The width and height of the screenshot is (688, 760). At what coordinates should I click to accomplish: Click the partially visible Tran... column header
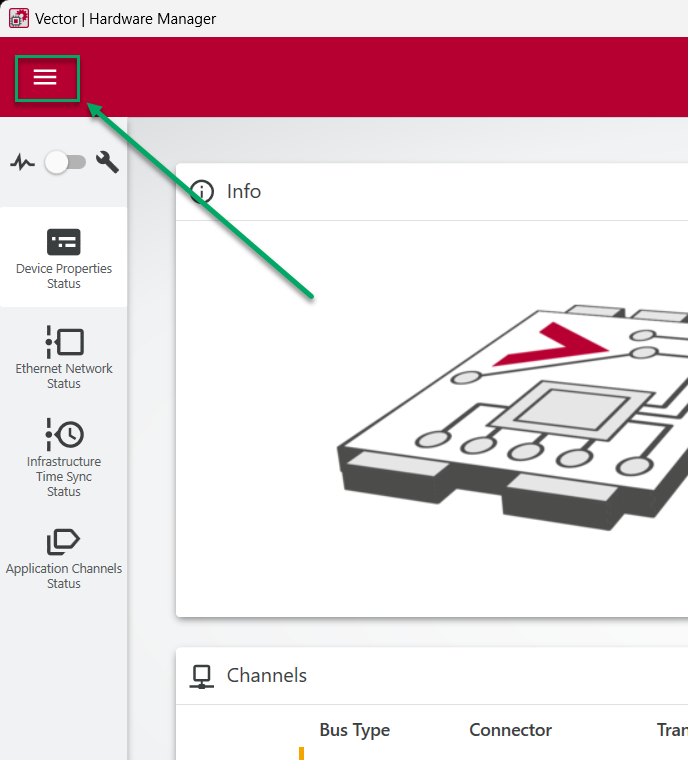pos(671,730)
